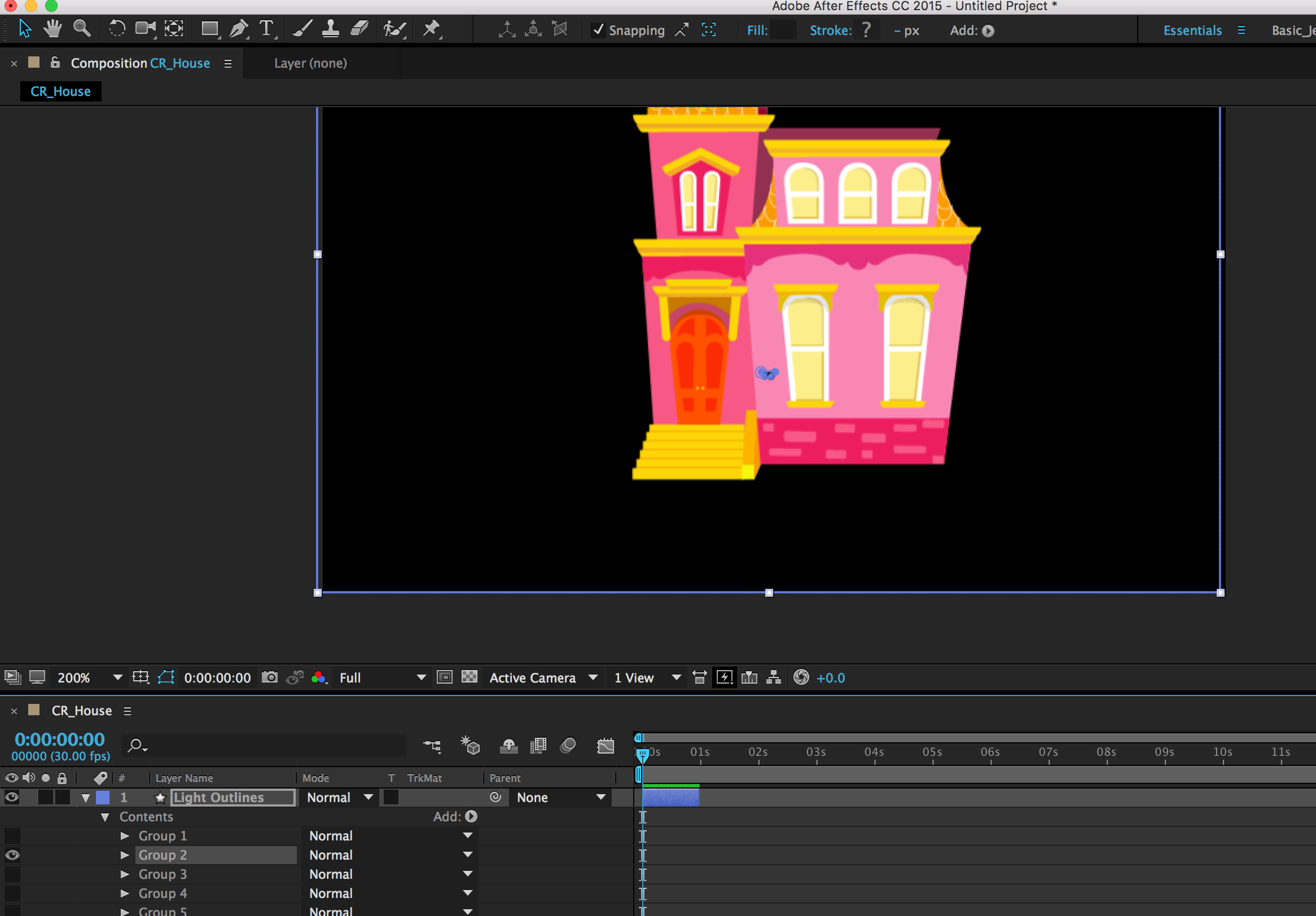Select the Type text tool
The width and height of the screenshot is (1316, 916).
tap(266, 29)
